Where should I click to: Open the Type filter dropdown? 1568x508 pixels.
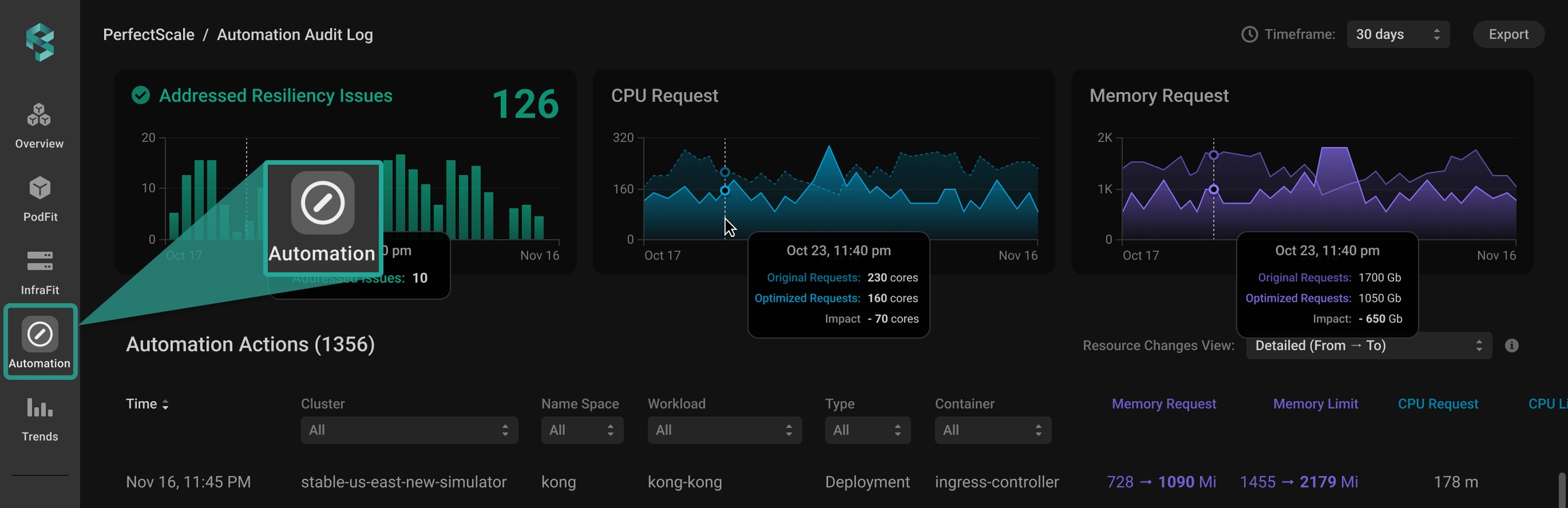click(867, 430)
